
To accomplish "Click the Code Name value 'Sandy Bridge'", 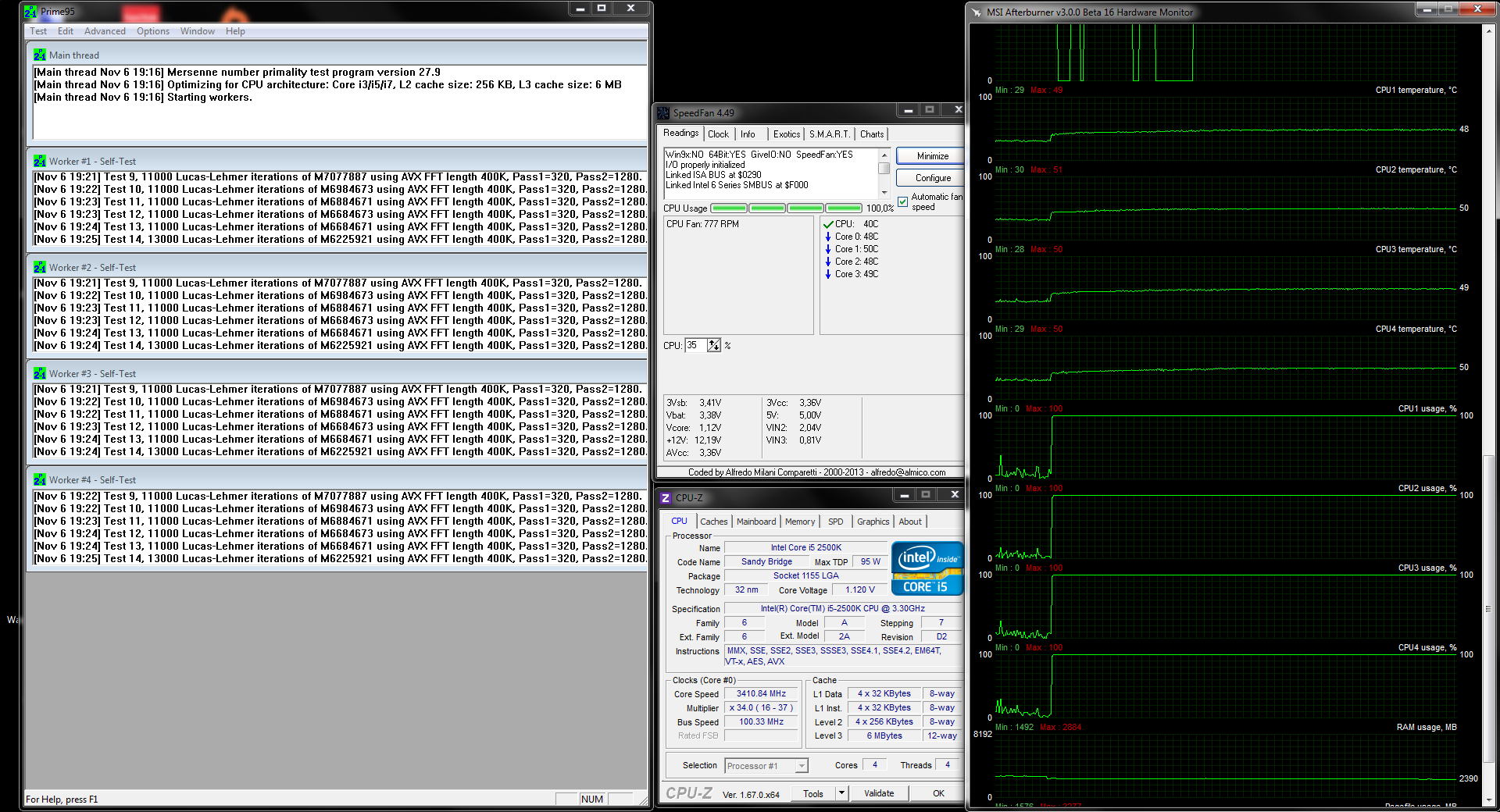I will click(x=766, y=561).
